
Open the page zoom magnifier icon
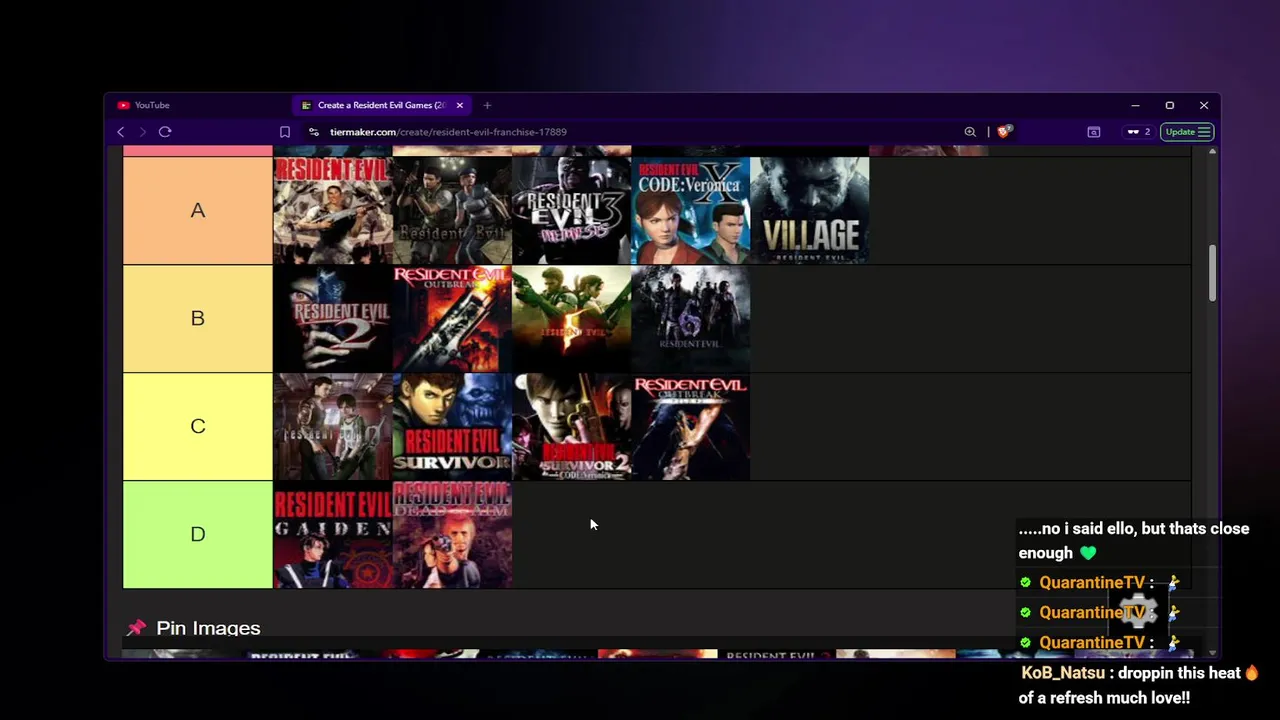coord(970,132)
